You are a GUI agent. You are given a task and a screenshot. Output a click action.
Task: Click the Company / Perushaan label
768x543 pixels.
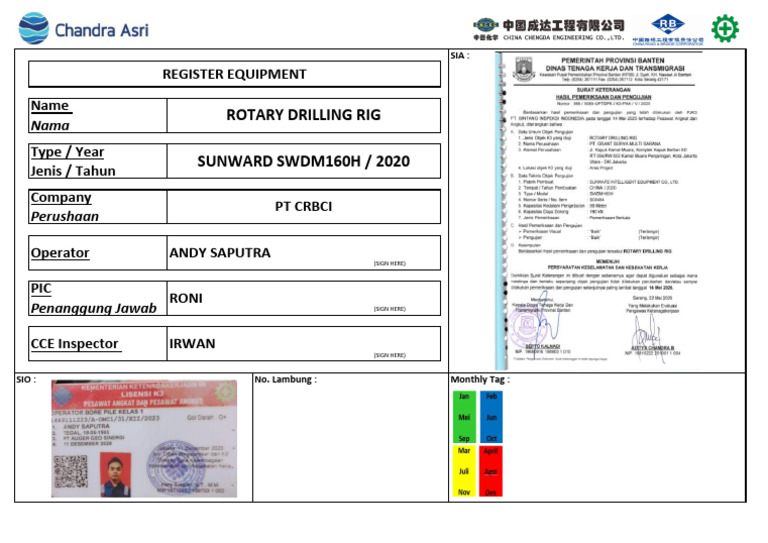tap(65, 207)
